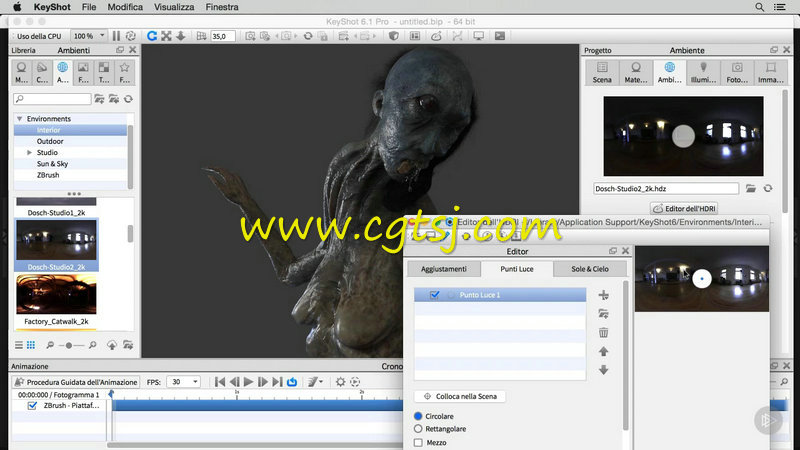This screenshot has height=450, width=800.
Task: Select the Circolare radio button
Action: click(418, 416)
